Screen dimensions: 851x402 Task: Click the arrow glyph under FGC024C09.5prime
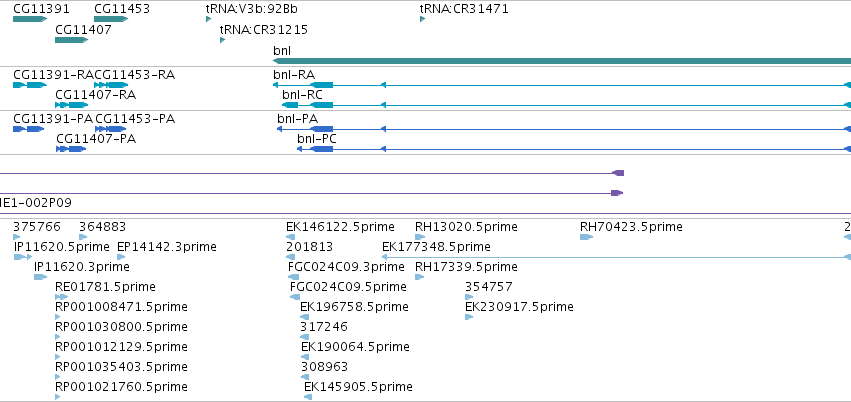[x=295, y=297]
